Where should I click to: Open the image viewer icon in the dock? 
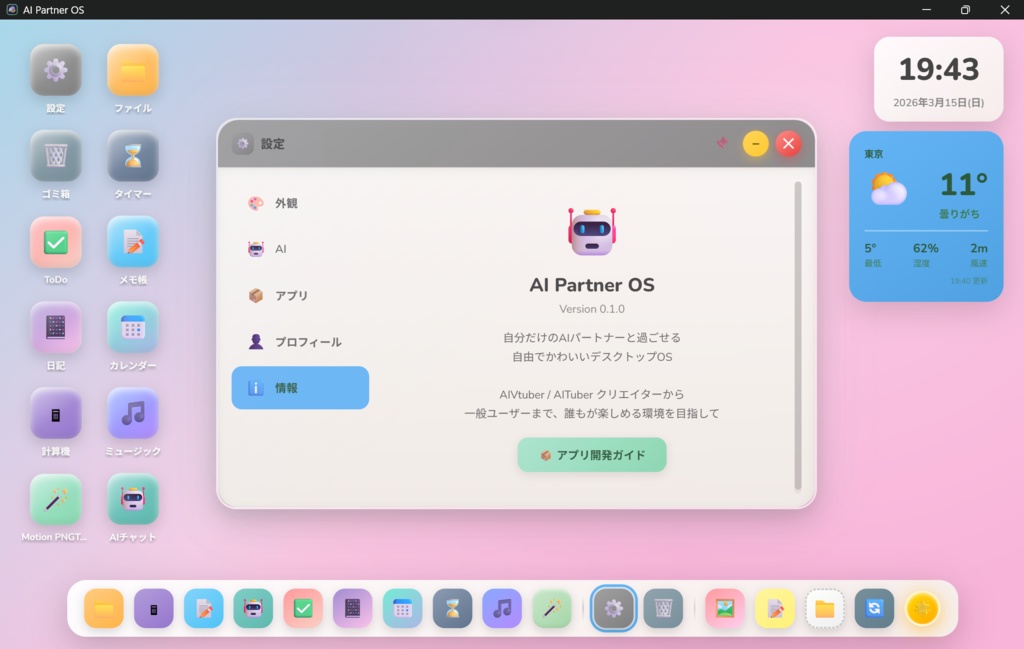coord(724,608)
